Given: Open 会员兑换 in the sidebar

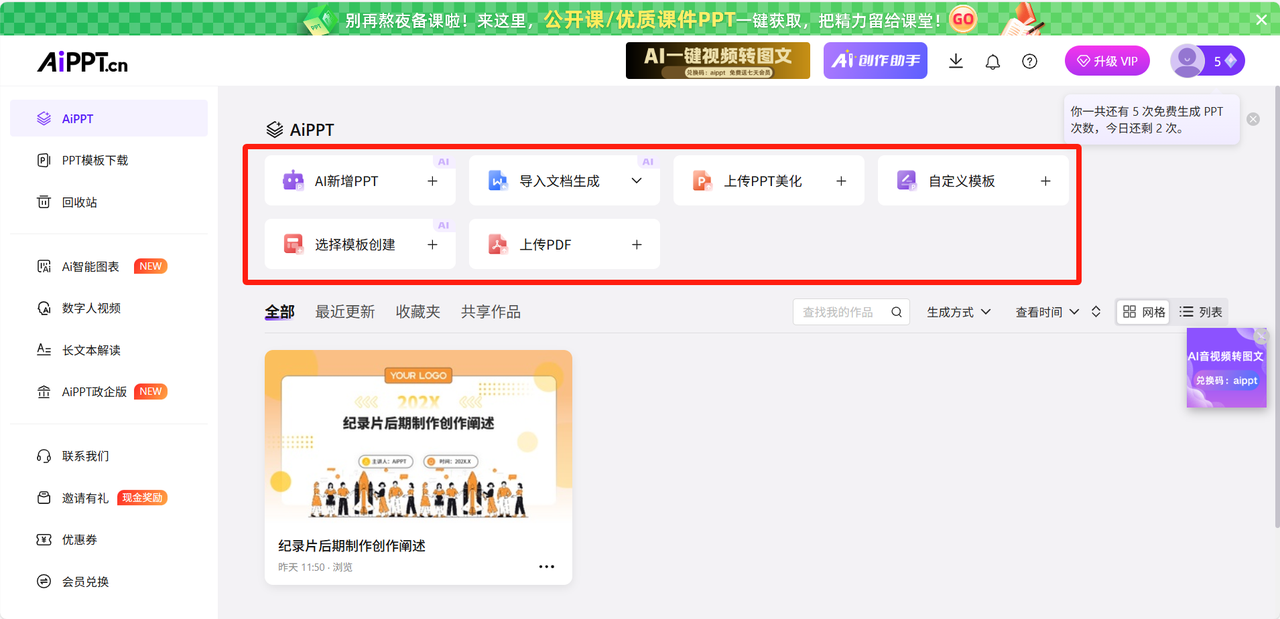Looking at the screenshot, I should 109,582.
